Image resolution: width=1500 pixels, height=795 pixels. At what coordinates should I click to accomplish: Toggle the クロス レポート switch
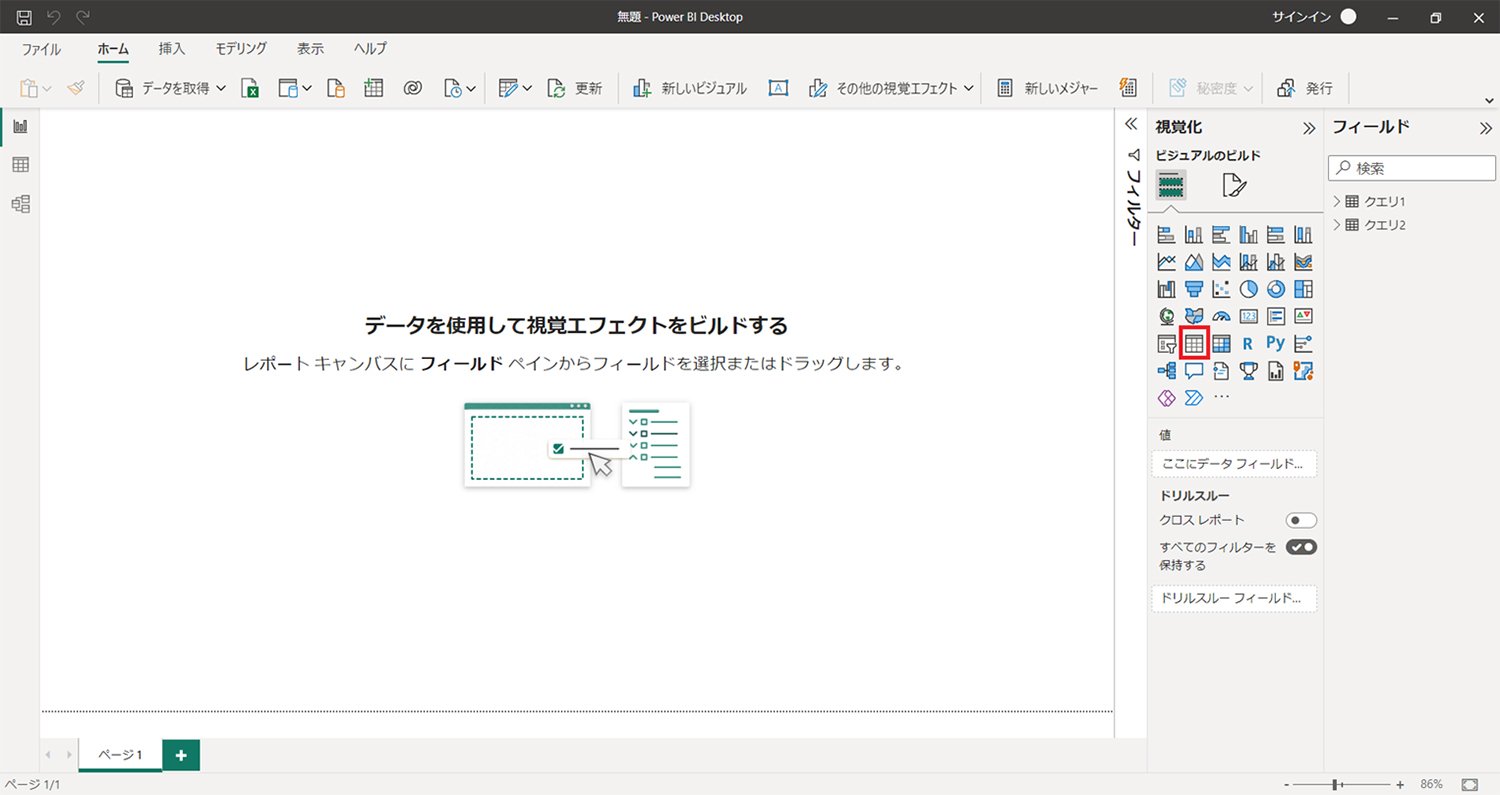(1301, 520)
